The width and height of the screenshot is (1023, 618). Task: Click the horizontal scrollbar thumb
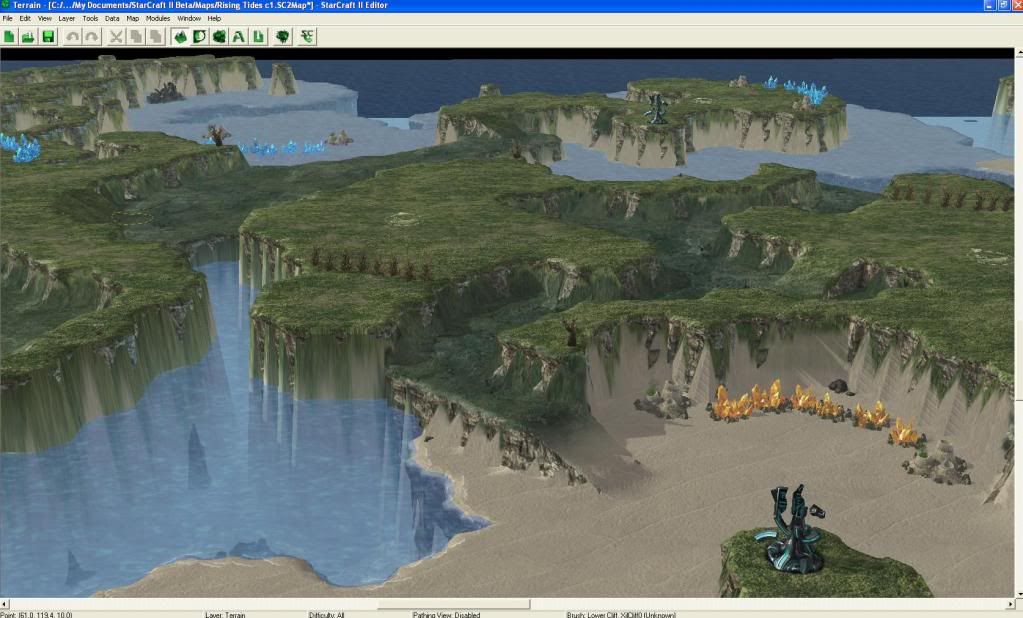(454, 604)
